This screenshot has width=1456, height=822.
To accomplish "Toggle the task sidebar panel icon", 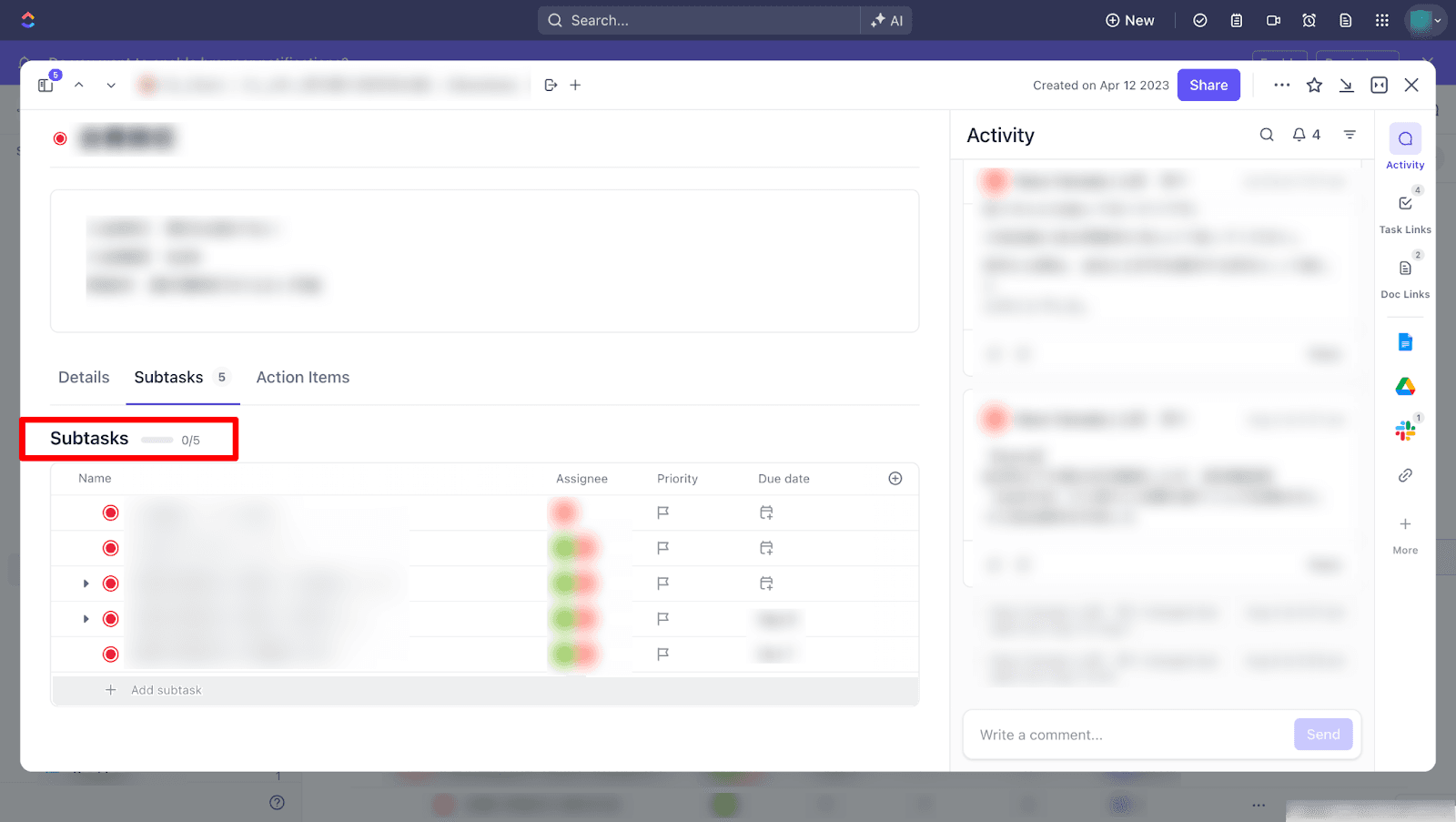I will click(45, 85).
